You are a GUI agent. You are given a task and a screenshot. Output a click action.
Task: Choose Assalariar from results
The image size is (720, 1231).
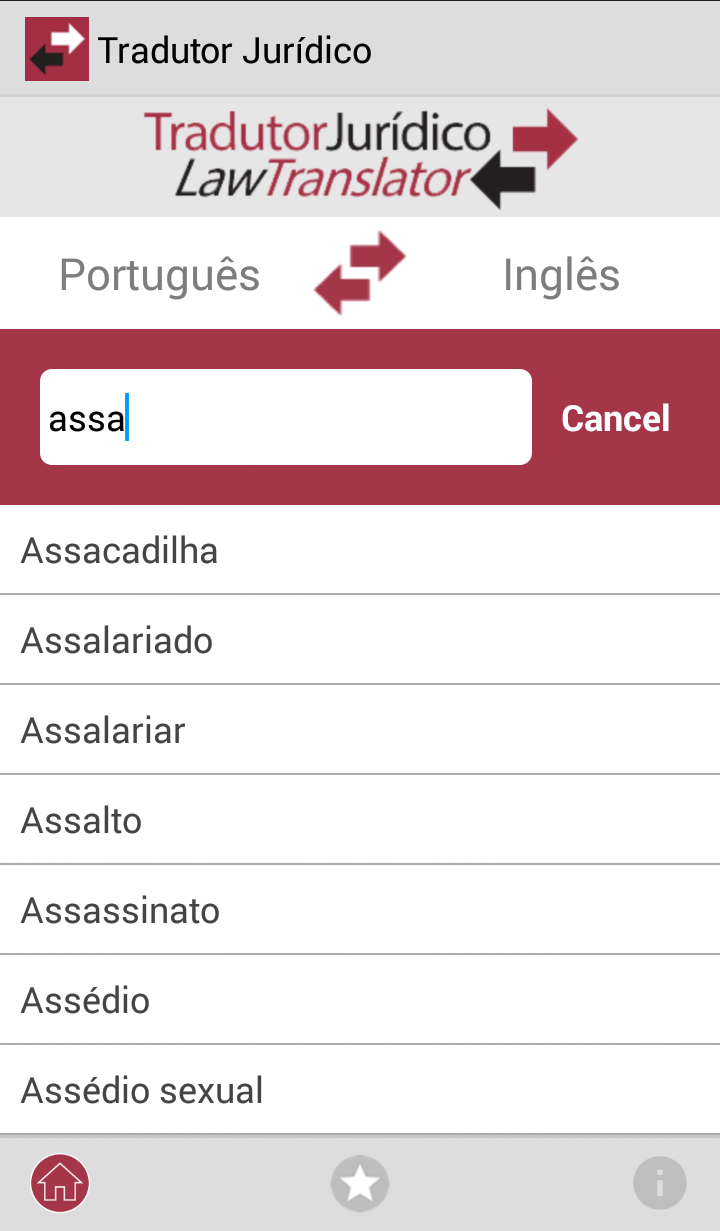360,730
